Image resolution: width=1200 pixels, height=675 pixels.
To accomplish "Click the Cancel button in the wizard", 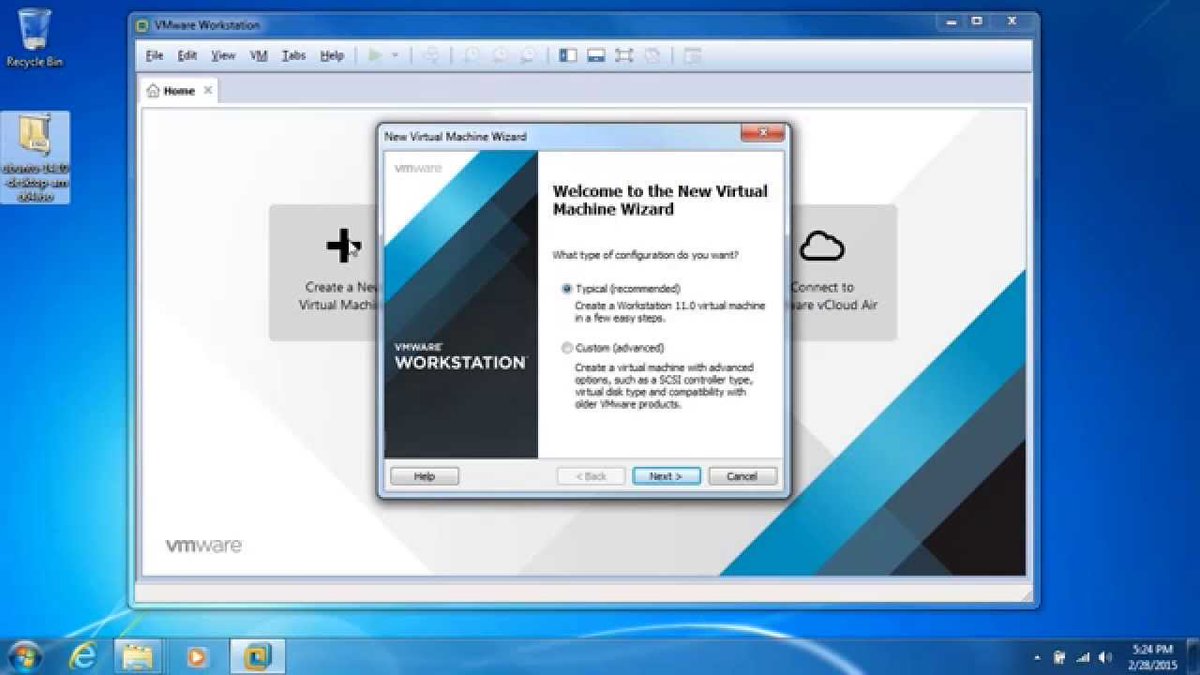I will pos(742,476).
